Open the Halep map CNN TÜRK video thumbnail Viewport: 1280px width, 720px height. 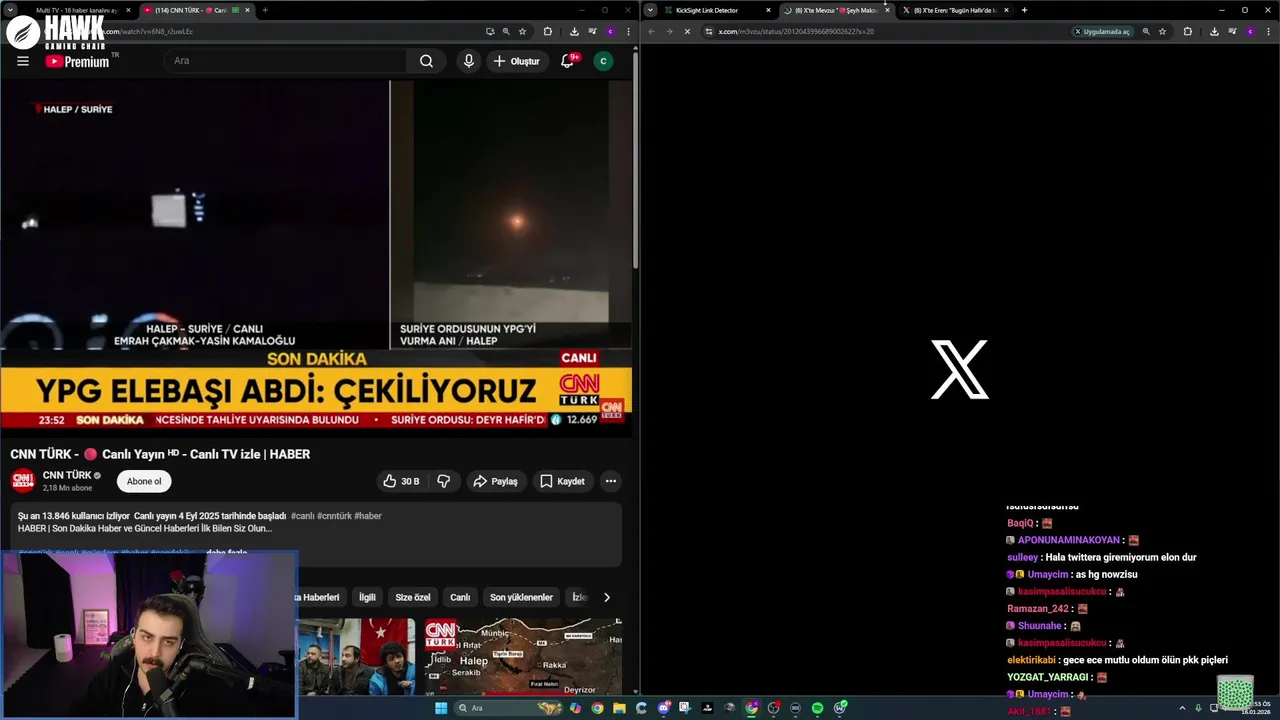point(523,657)
